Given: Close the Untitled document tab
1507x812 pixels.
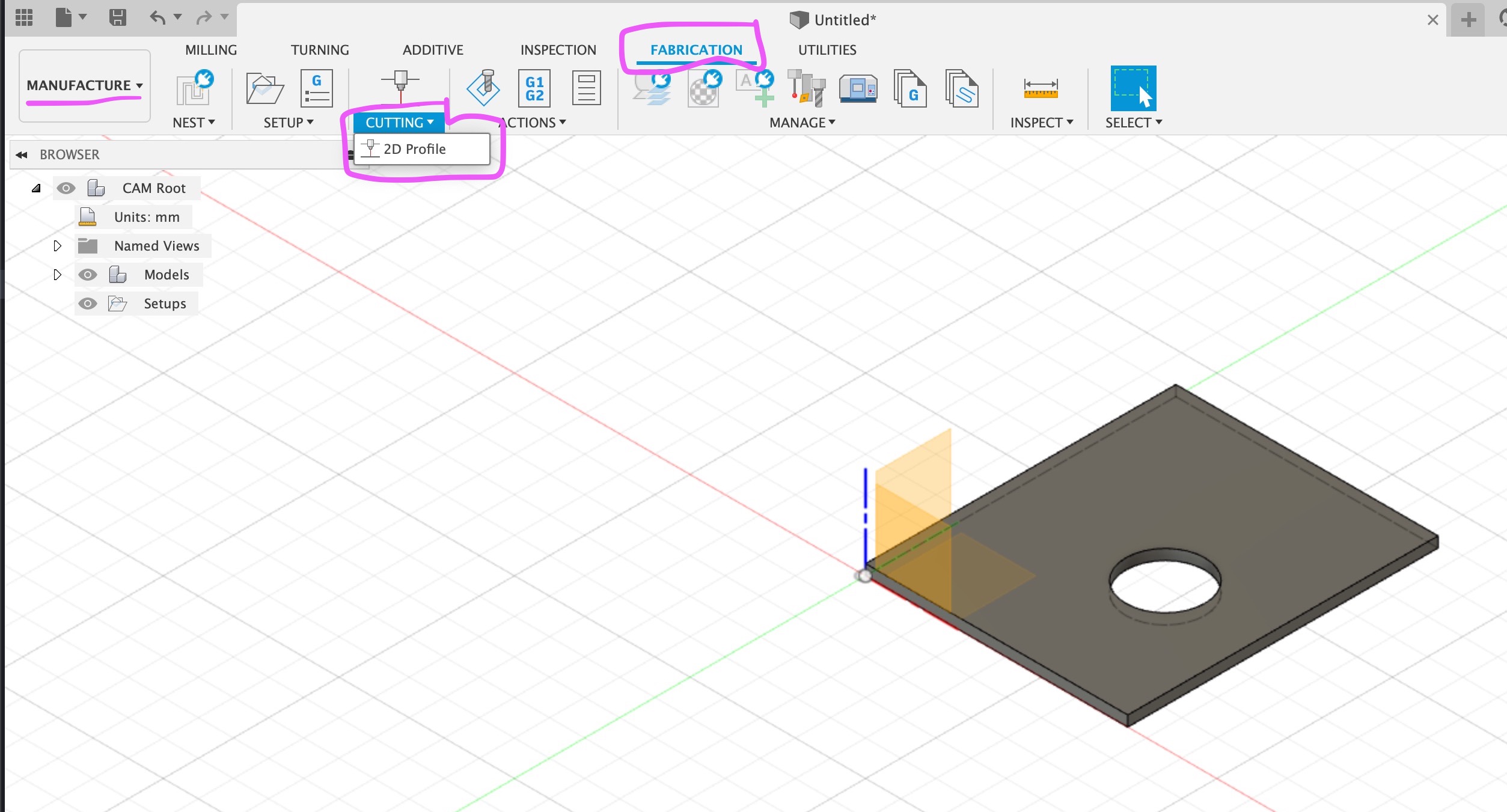Looking at the screenshot, I should click(1432, 20).
